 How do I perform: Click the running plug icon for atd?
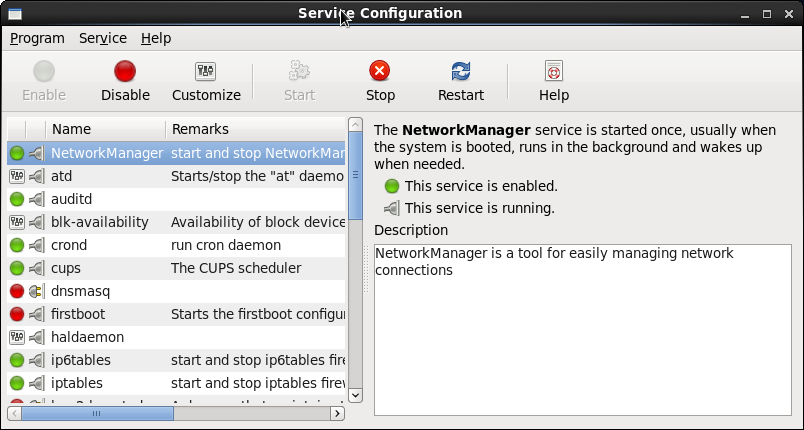tap(36, 176)
